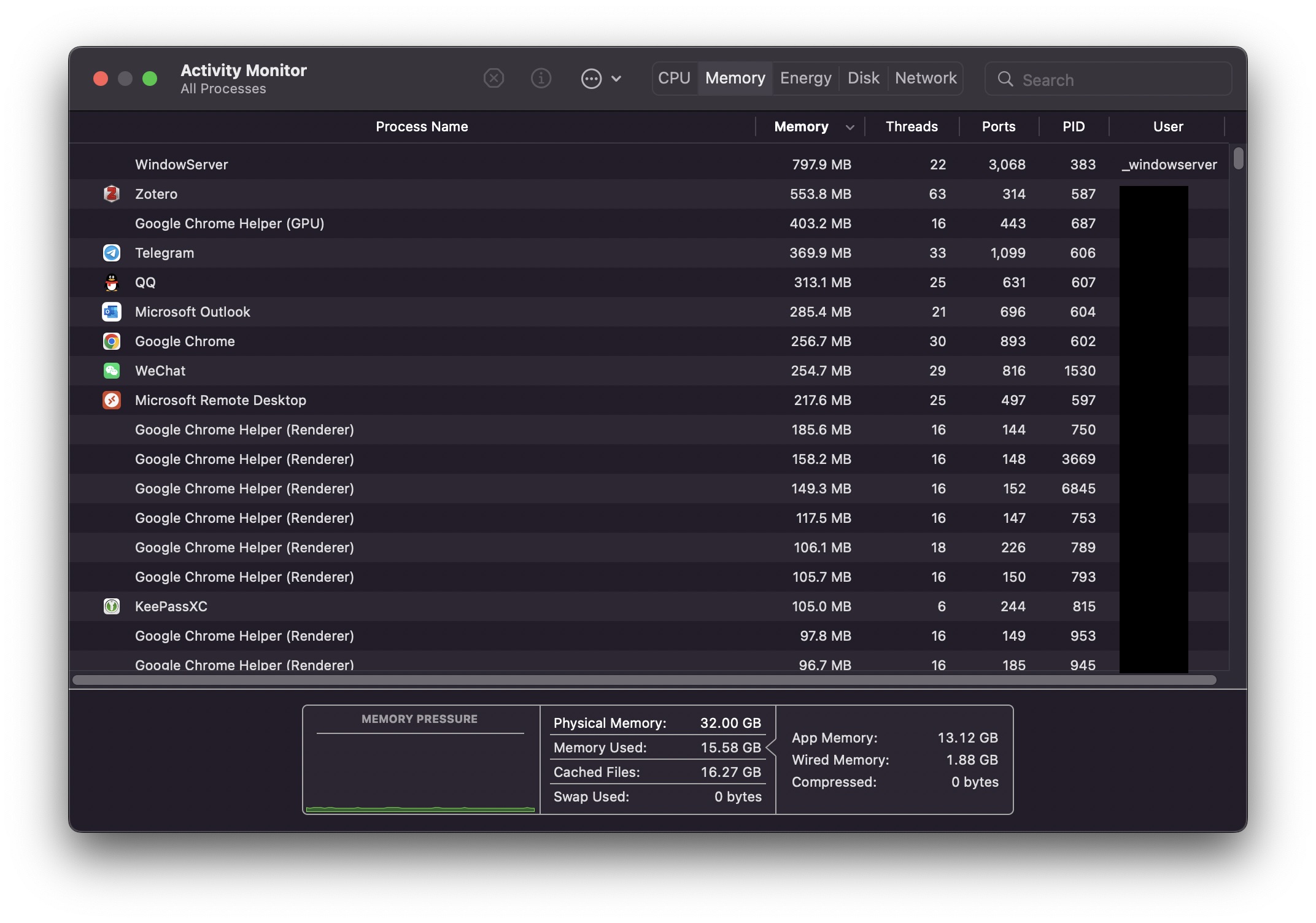The width and height of the screenshot is (1316, 923).
Task: Click the KeePassXC icon
Action: (111, 606)
